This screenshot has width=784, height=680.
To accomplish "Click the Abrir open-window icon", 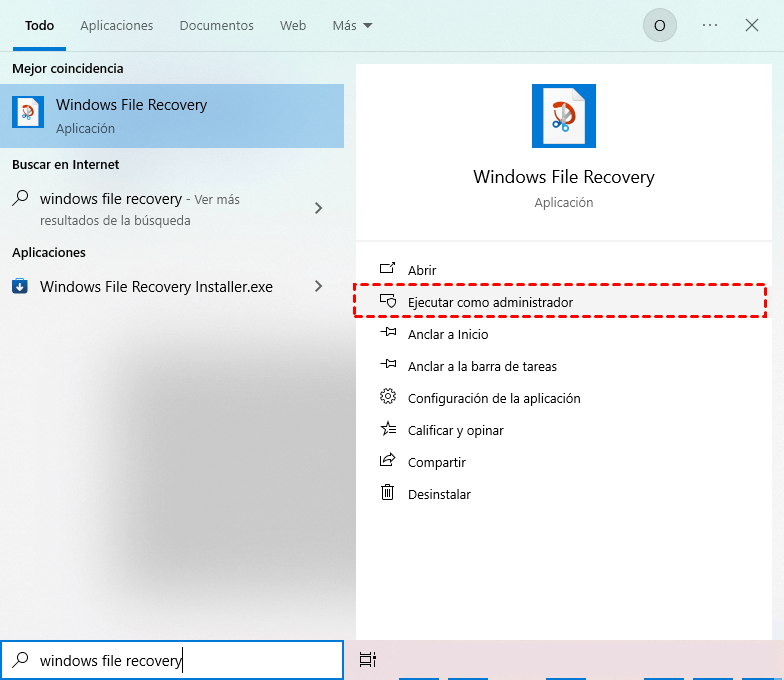I will click(388, 269).
